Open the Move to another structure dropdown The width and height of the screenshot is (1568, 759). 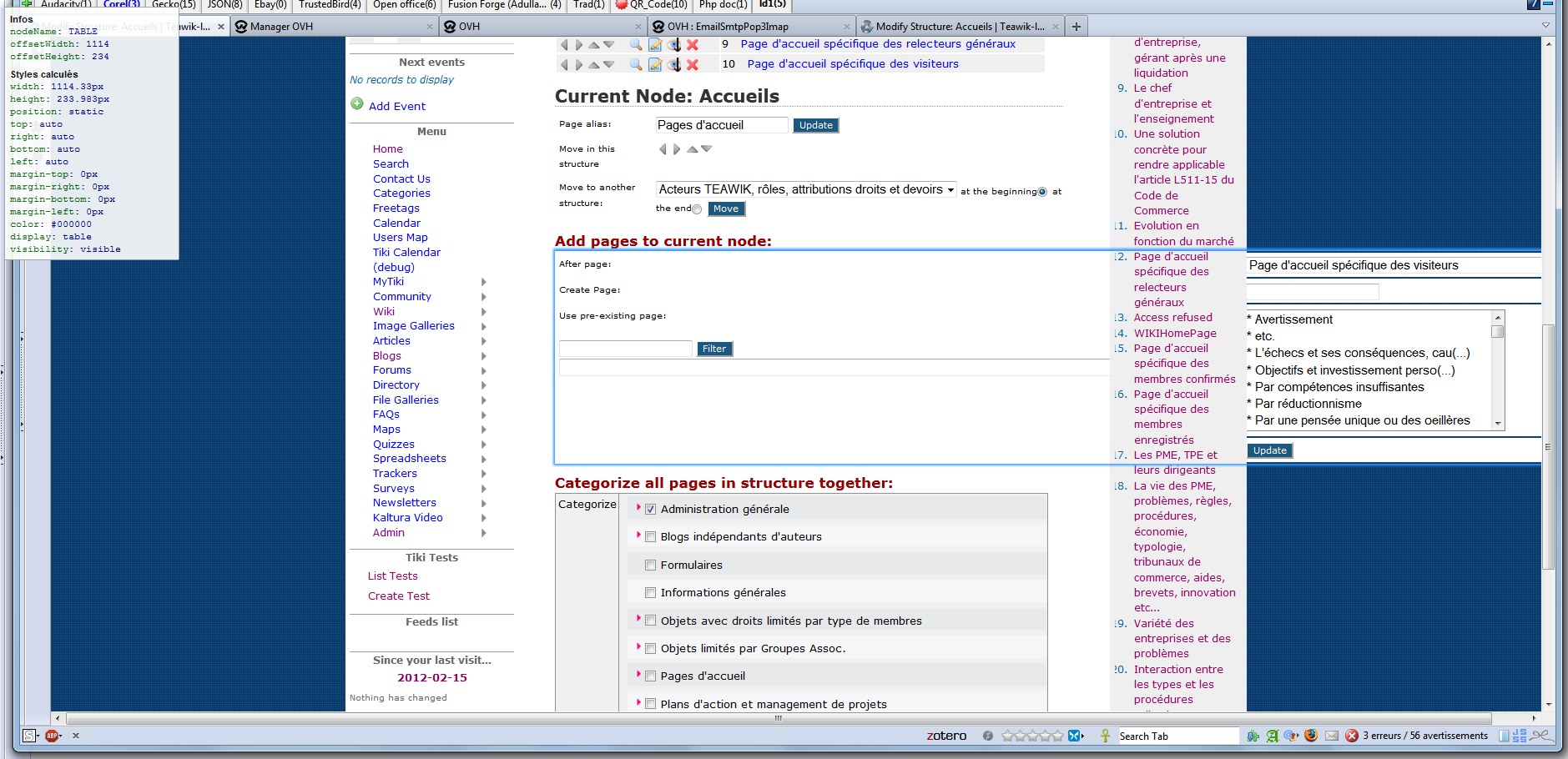[x=806, y=189]
